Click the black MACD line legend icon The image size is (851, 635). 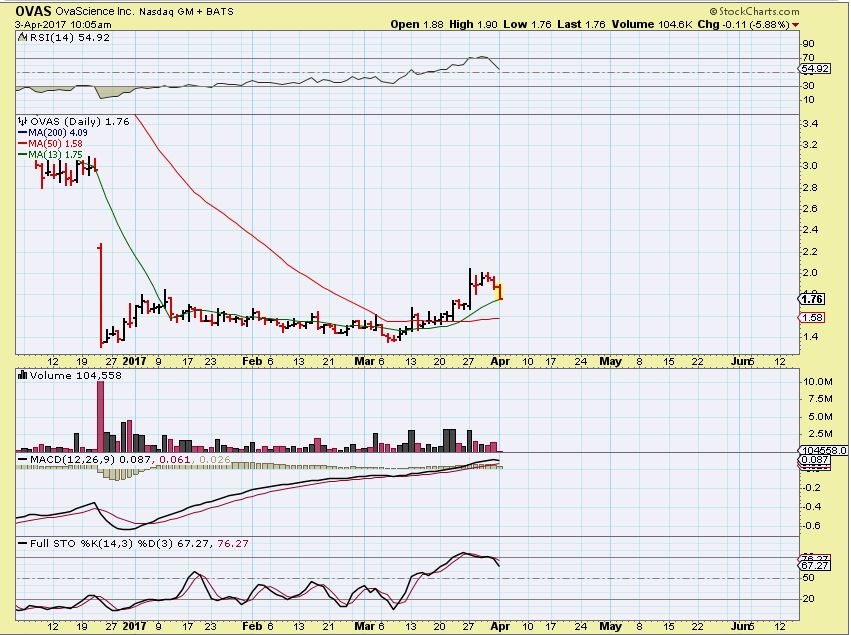pyautogui.click(x=20, y=457)
